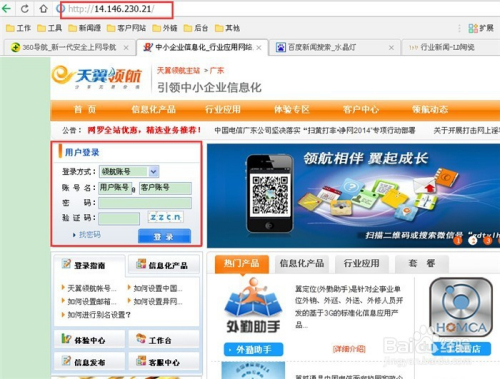Select the 热门产品 tab
Viewport: 500px width, 379px height.
point(242,264)
